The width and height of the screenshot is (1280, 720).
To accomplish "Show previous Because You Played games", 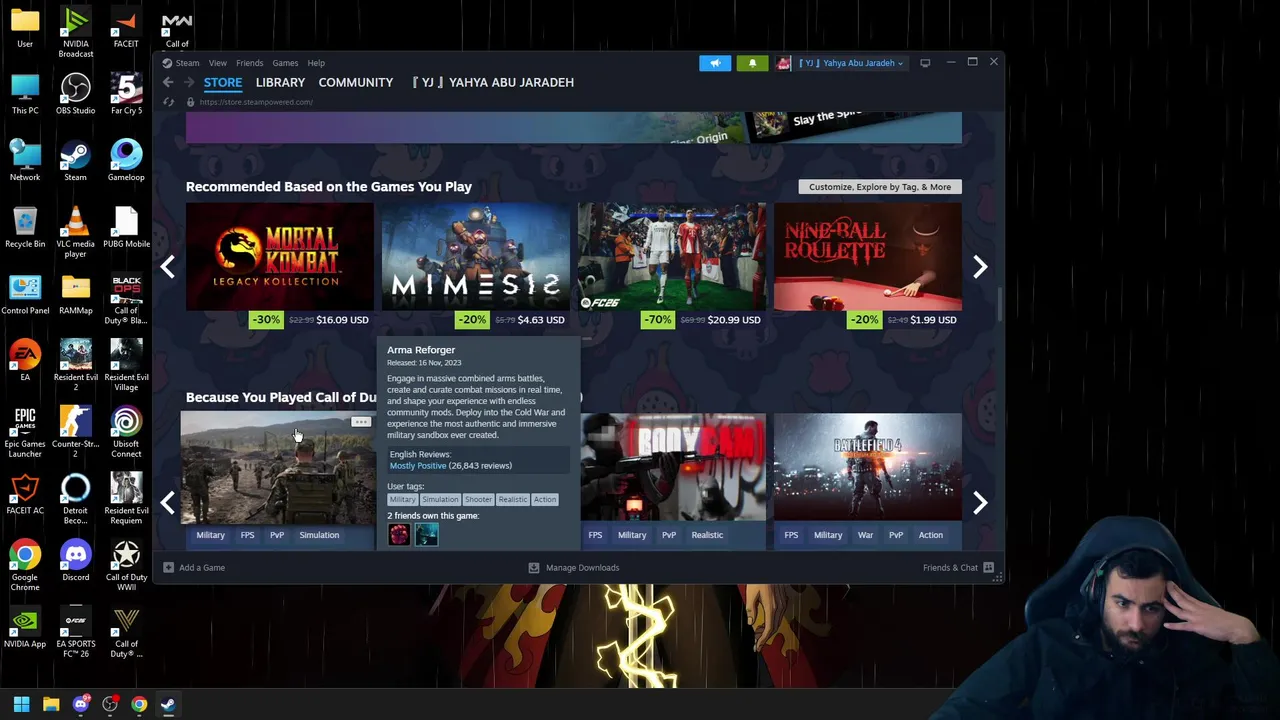I will click(168, 502).
